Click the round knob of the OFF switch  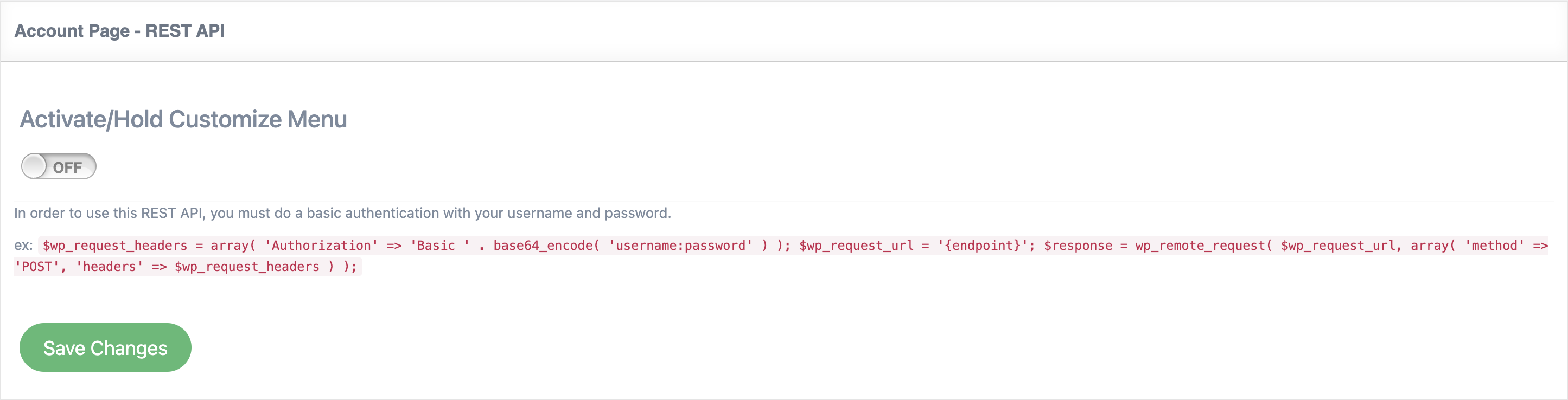(35, 166)
